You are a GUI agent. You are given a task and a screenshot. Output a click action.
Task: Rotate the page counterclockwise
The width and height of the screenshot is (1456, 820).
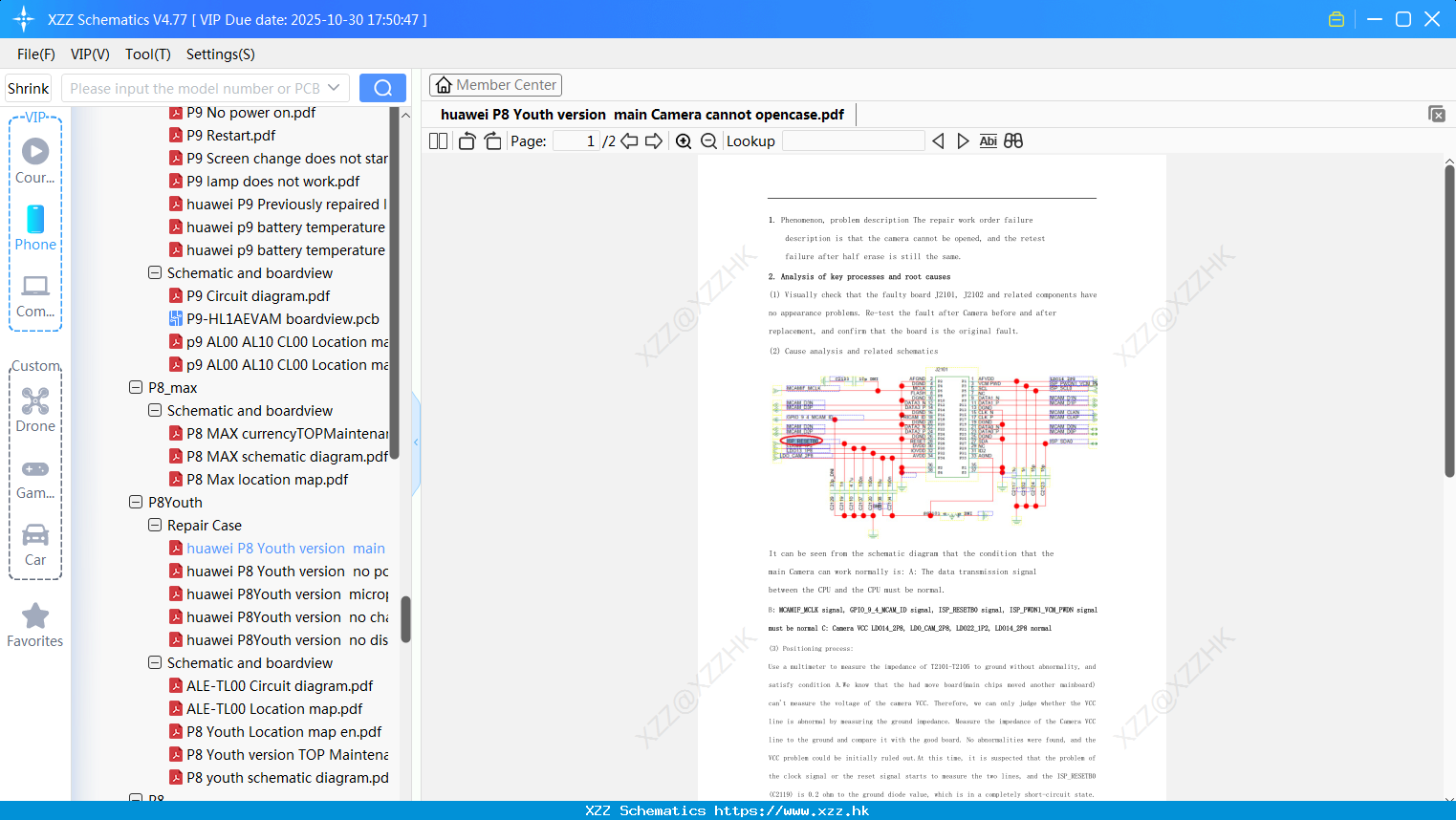pyautogui.click(x=467, y=141)
